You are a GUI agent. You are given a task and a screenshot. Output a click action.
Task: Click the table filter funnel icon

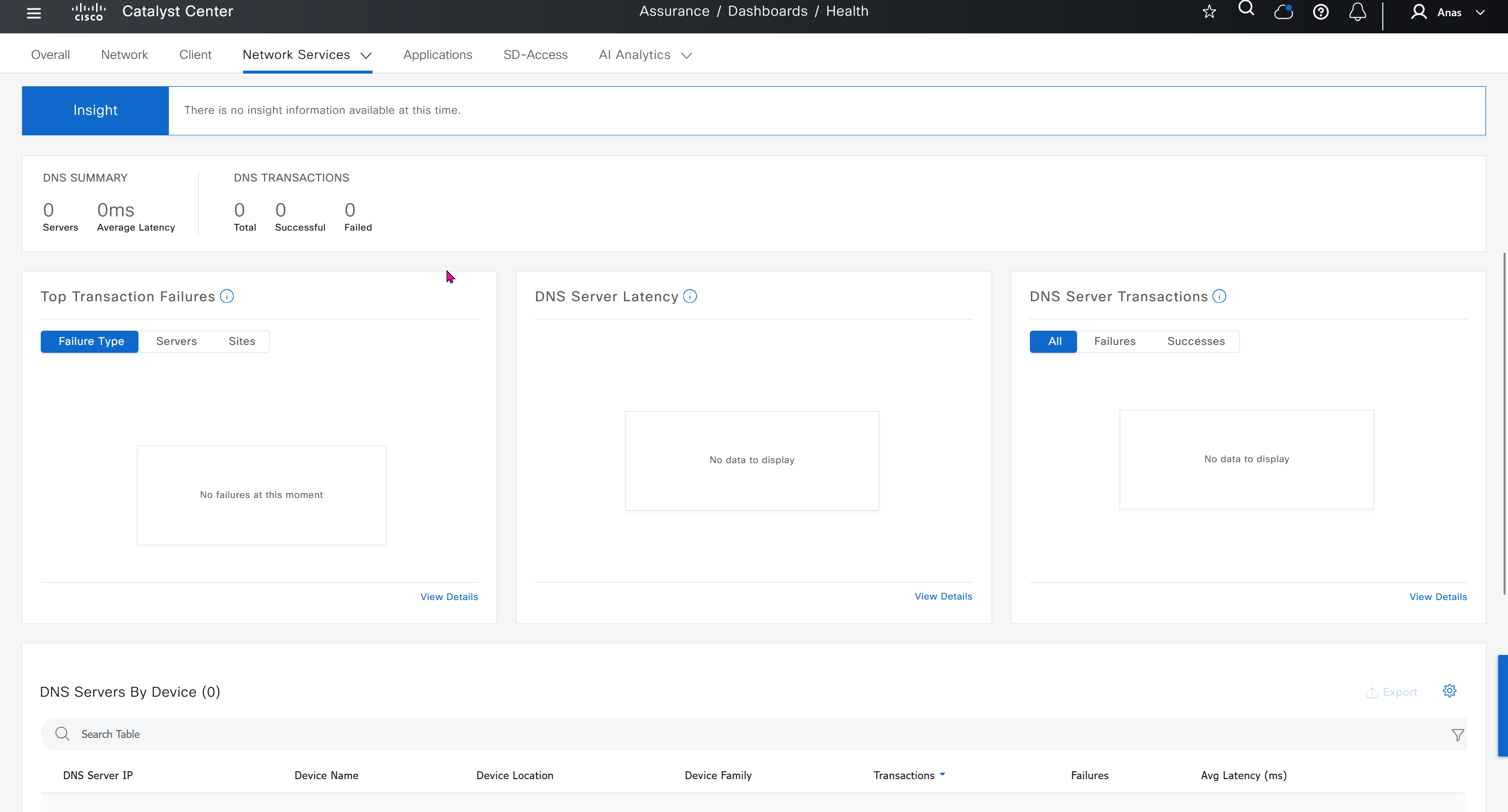tap(1457, 735)
